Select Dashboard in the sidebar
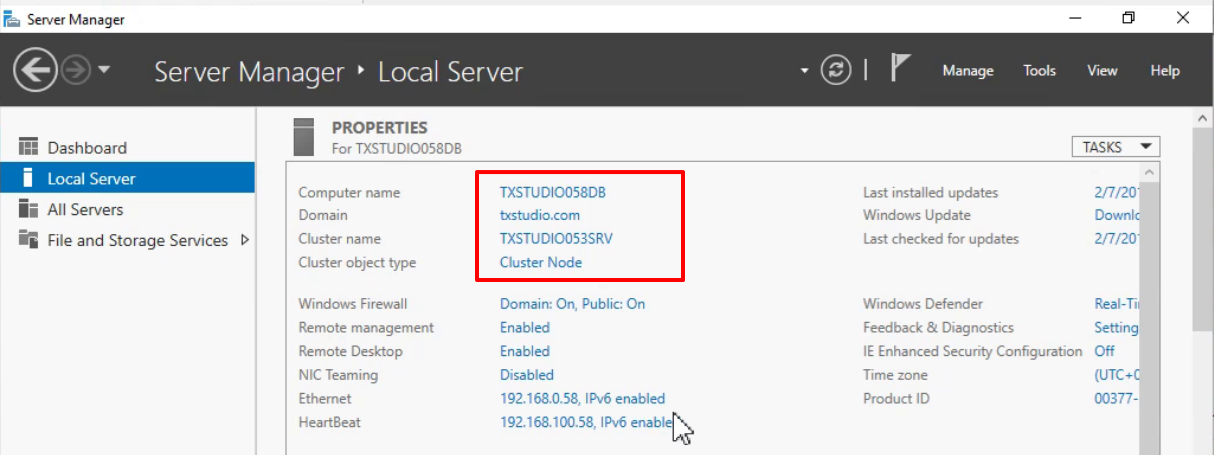The height and width of the screenshot is (455, 1214). tap(127, 147)
